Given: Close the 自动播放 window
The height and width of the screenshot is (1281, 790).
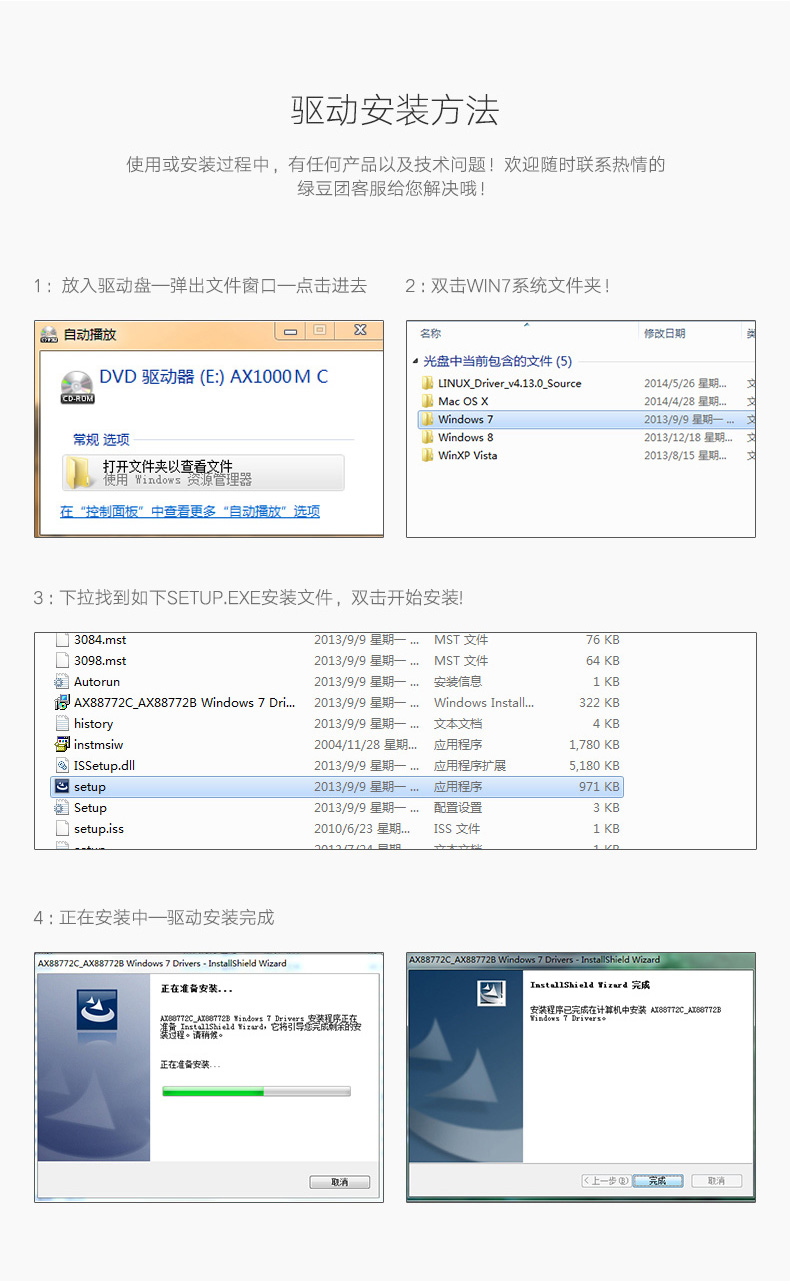Looking at the screenshot, I should coord(360,330).
